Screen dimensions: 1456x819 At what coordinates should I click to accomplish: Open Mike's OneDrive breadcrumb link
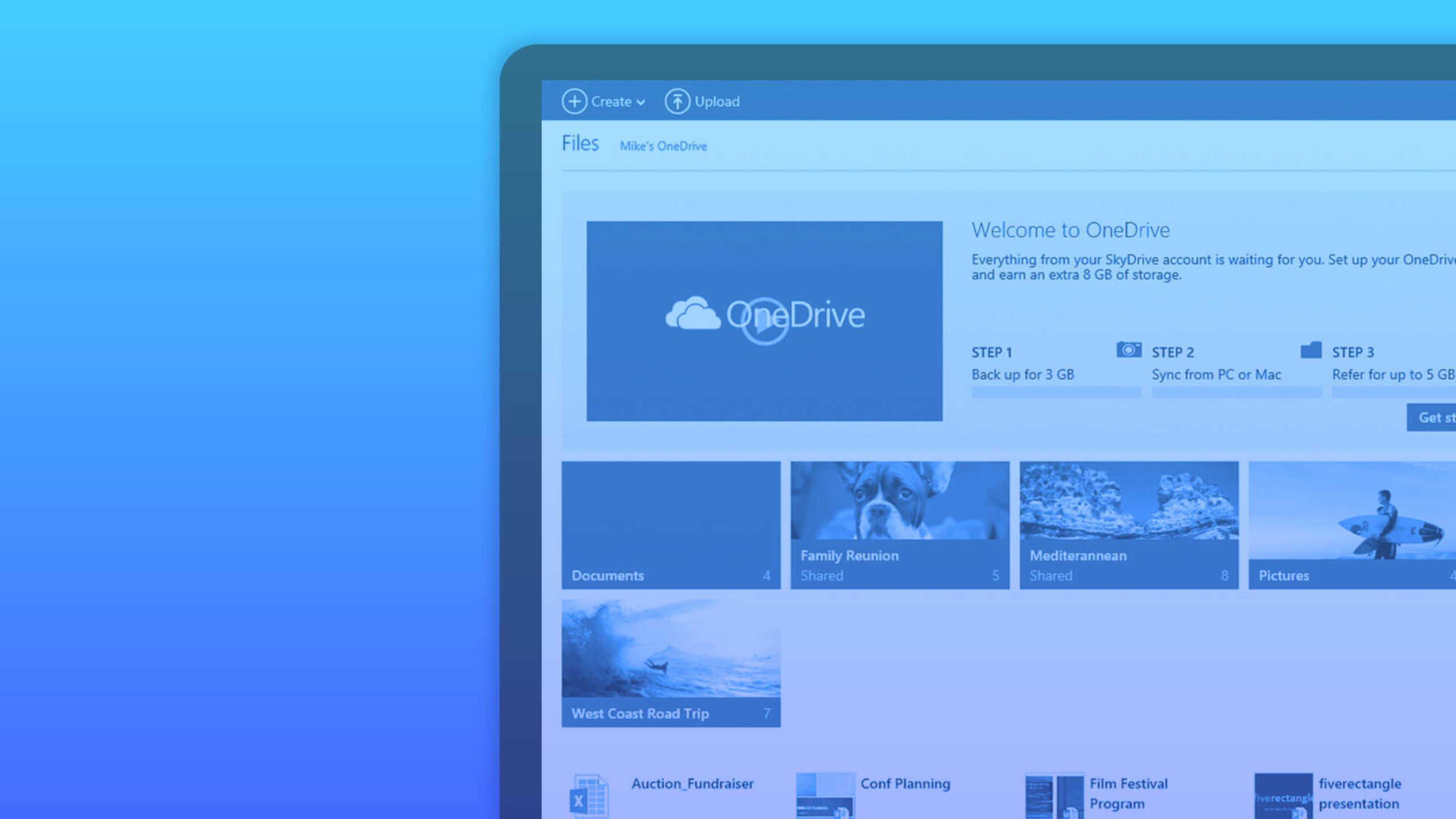tap(663, 146)
